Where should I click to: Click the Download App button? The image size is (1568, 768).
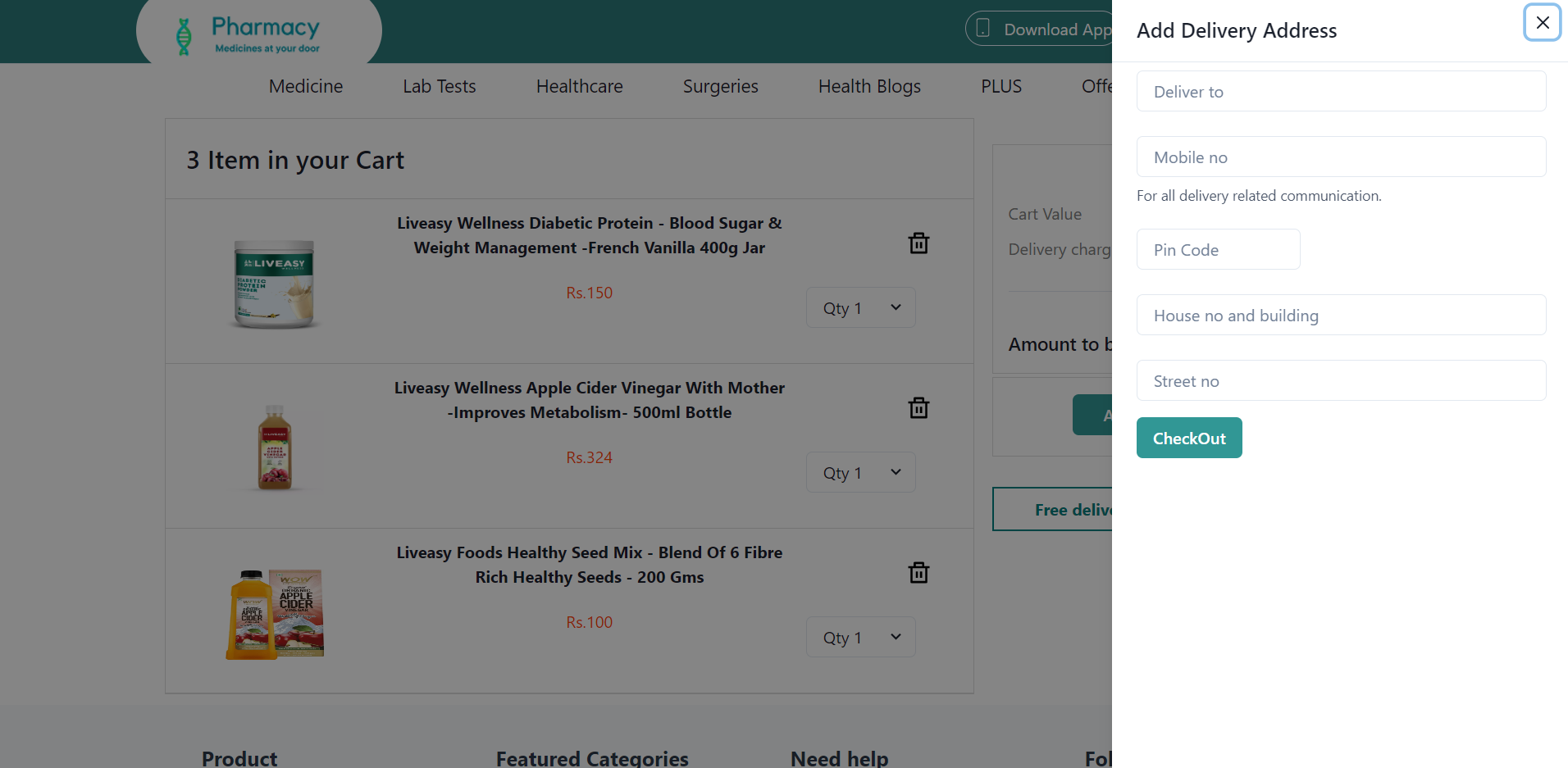point(1039,29)
